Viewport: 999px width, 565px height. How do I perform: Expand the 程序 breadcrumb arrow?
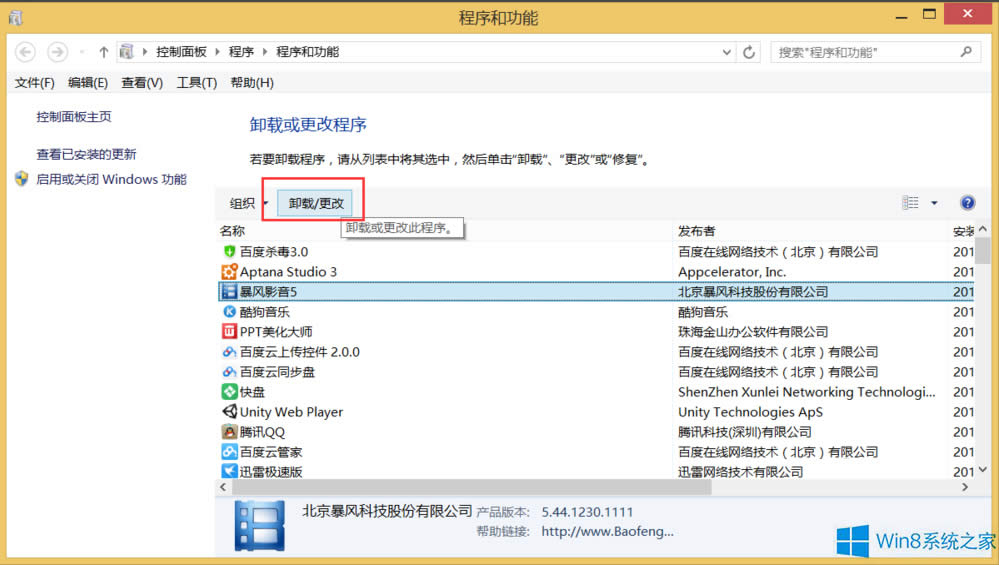pos(265,52)
